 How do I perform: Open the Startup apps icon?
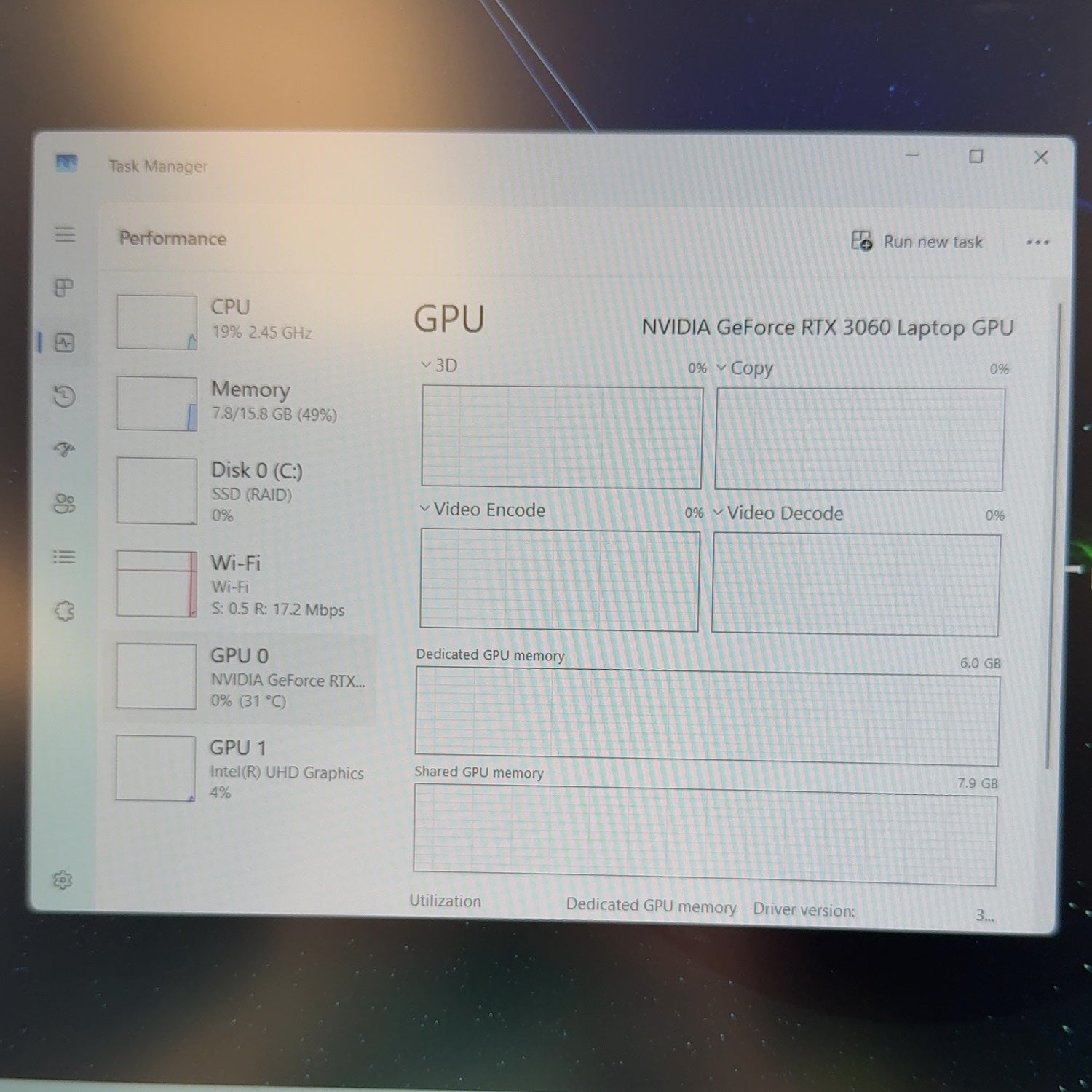65,449
